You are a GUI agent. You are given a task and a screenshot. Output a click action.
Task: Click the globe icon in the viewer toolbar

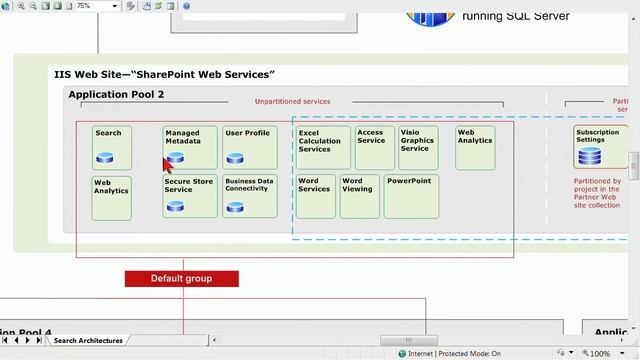(5, 6)
